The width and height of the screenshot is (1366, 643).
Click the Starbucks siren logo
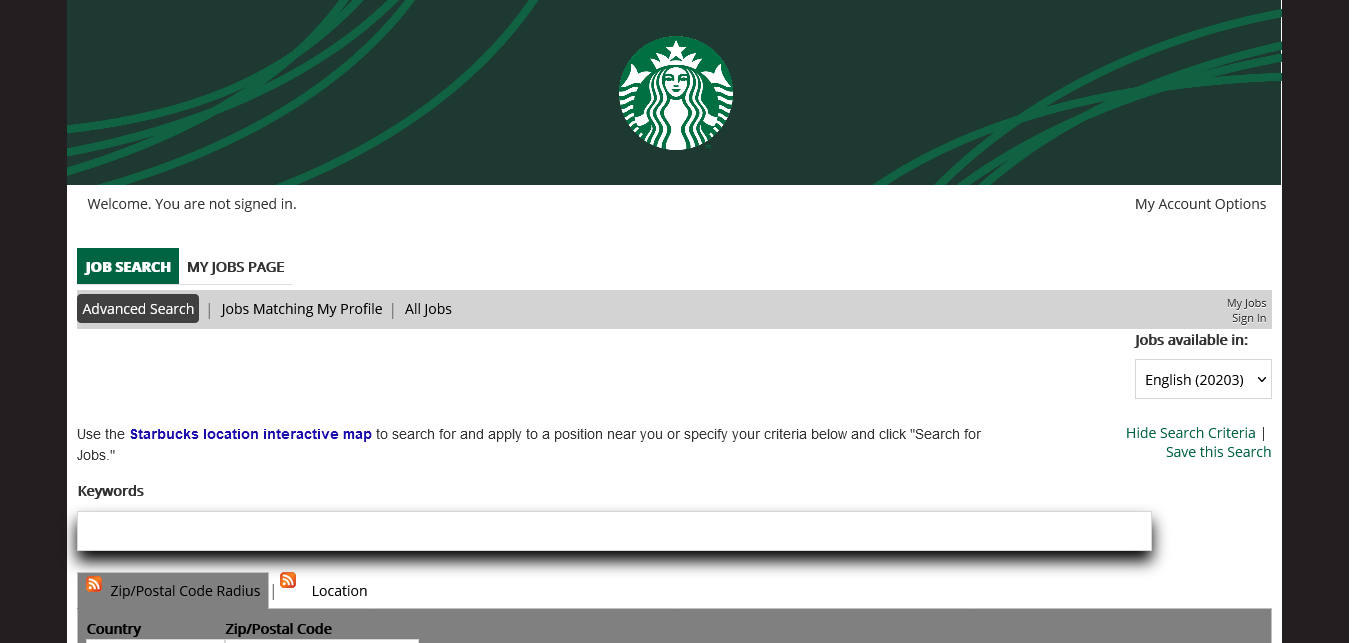click(676, 93)
